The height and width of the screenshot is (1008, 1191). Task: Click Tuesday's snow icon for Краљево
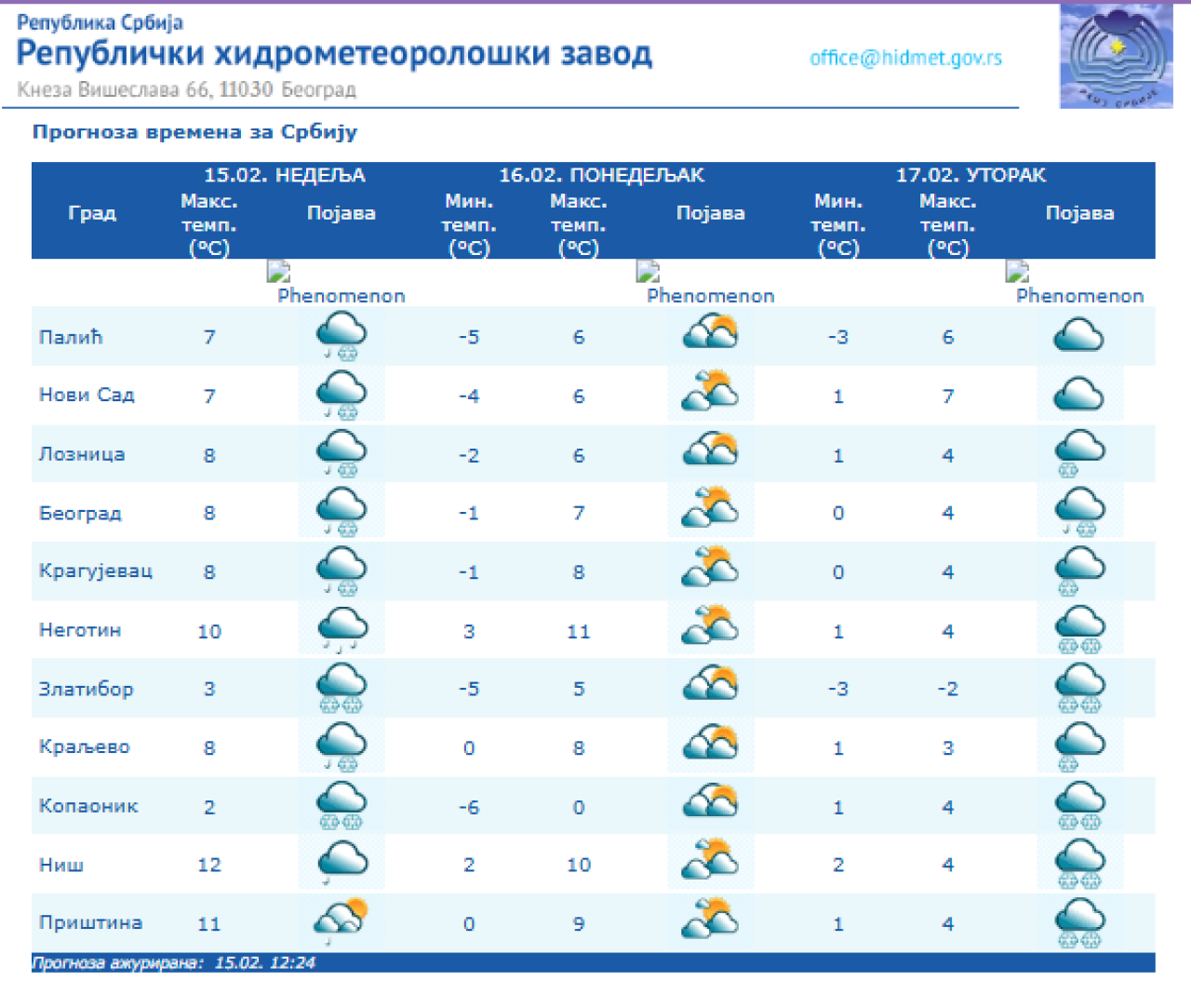[x=1079, y=746]
